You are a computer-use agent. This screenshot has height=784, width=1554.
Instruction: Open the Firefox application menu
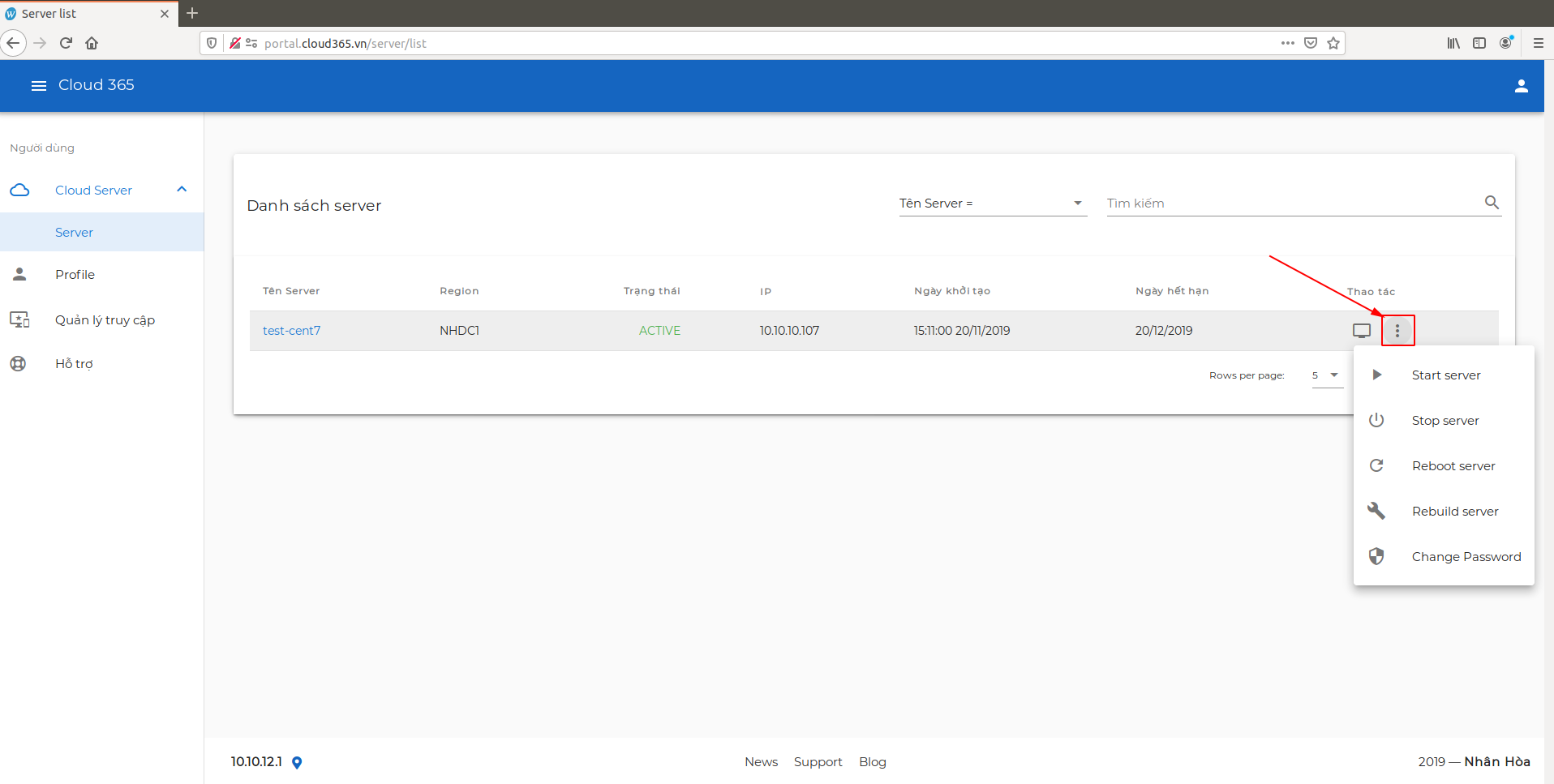pyautogui.click(x=1539, y=43)
